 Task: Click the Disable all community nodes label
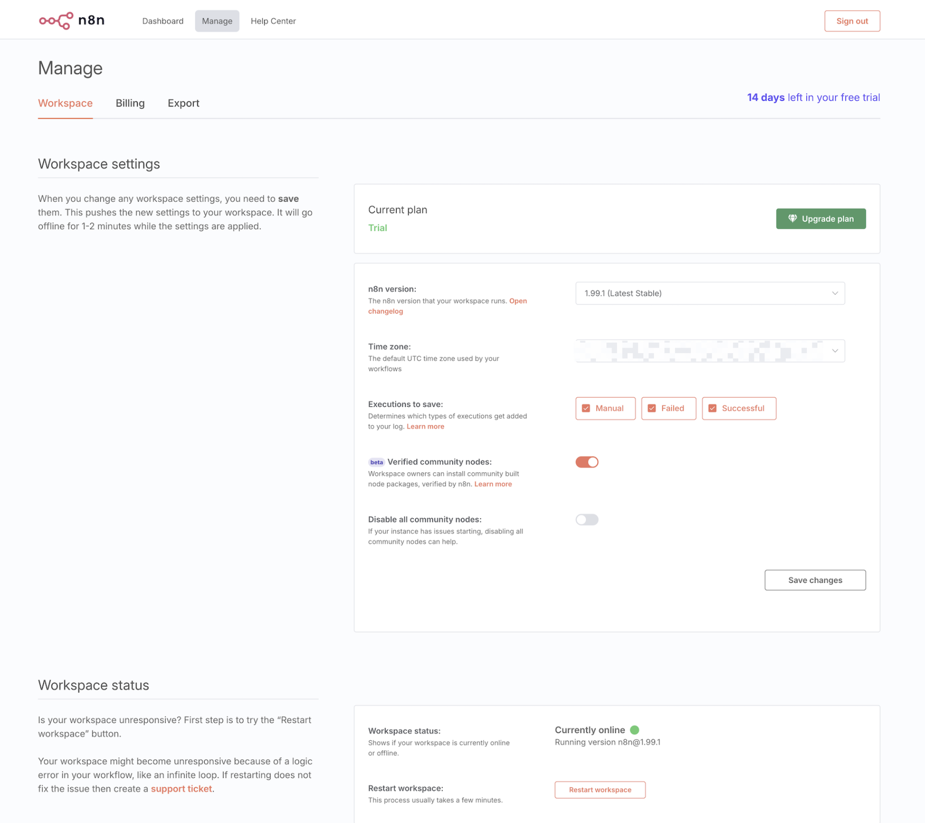point(425,519)
